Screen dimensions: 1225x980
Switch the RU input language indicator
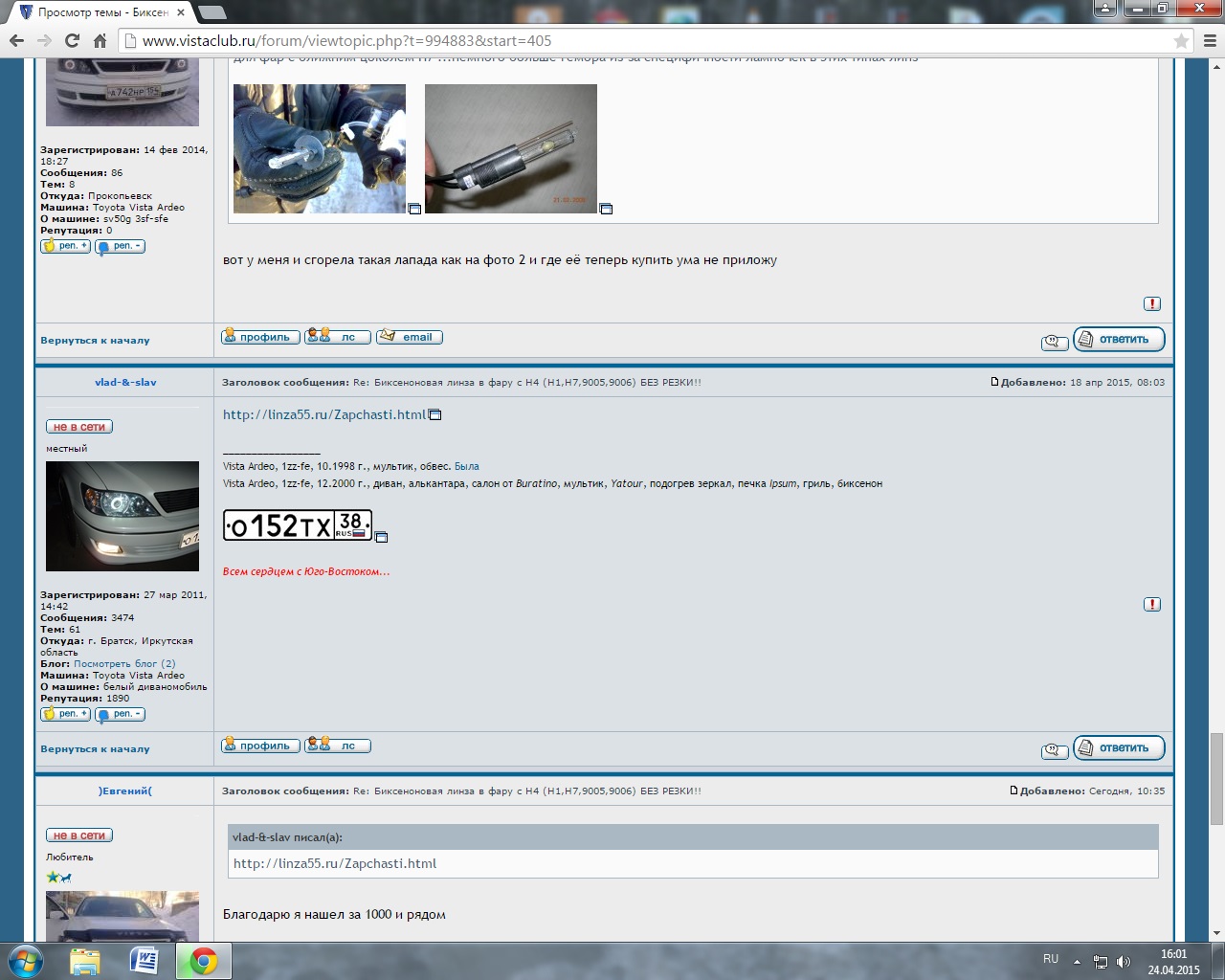click(x=1051, y=959)
